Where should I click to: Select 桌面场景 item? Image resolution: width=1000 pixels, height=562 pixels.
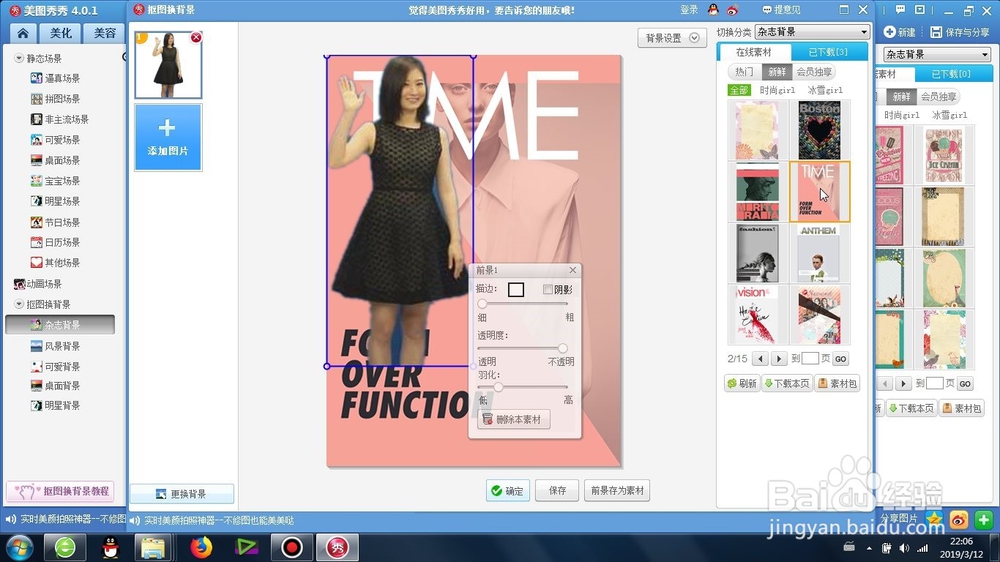pos(55,160)
